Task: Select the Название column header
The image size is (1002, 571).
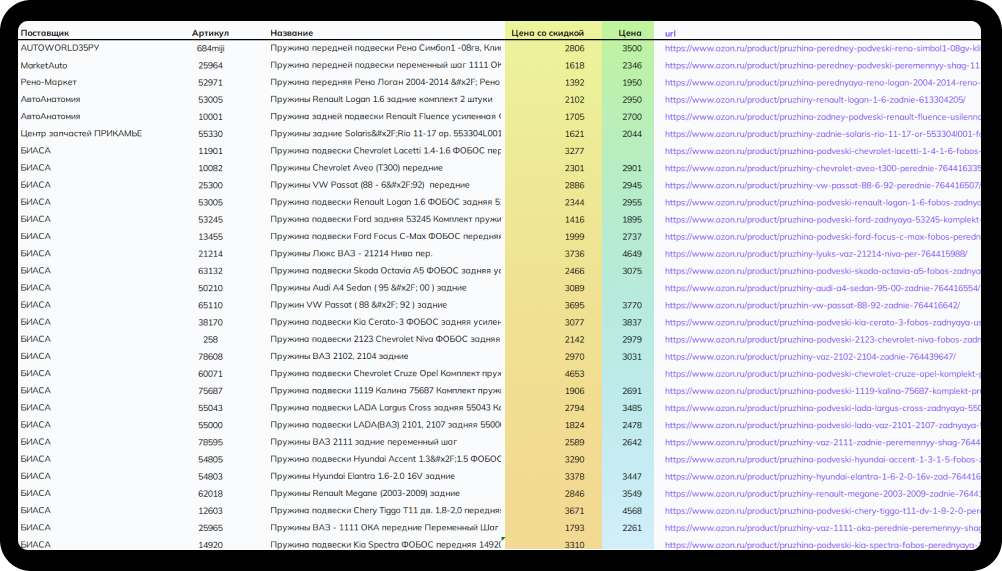Action: pos(291,33)
